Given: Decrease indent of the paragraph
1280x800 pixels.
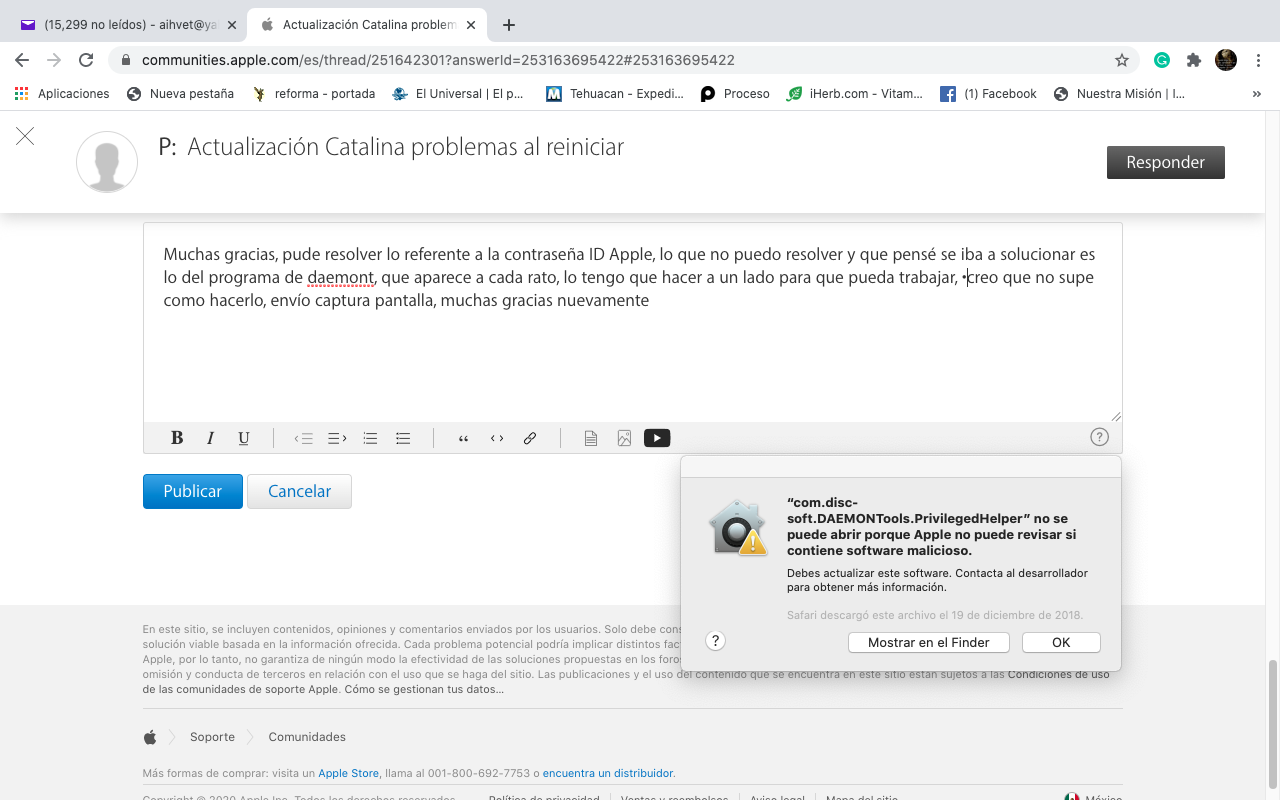Looking at the screenshot, I should click(303, 438).
